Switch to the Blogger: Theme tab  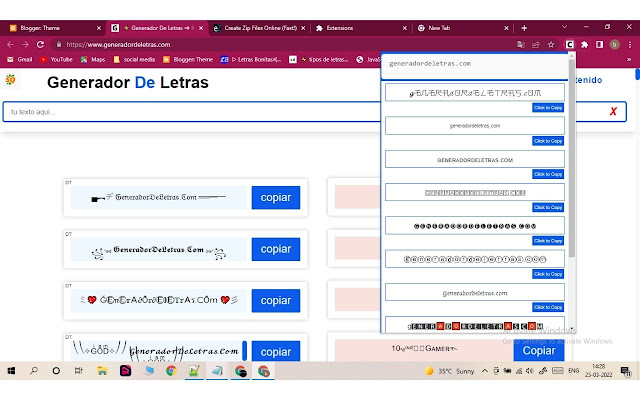tap(53, 28)
